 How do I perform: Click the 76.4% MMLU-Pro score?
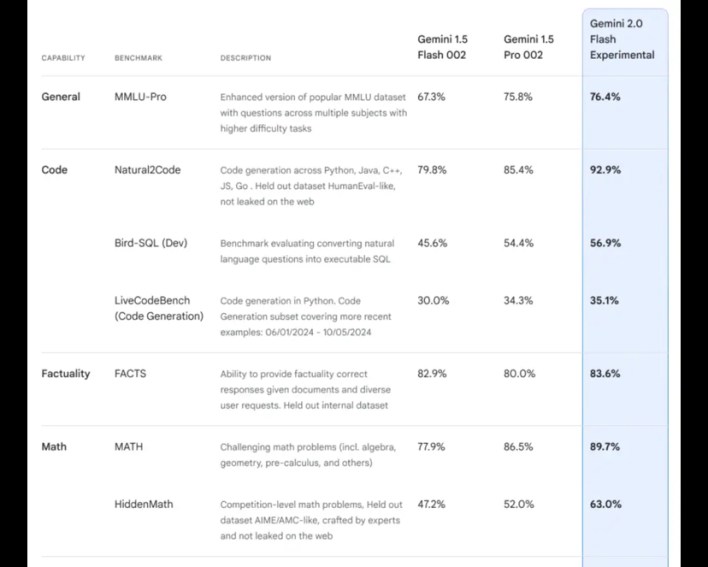[x=605, y=97]
